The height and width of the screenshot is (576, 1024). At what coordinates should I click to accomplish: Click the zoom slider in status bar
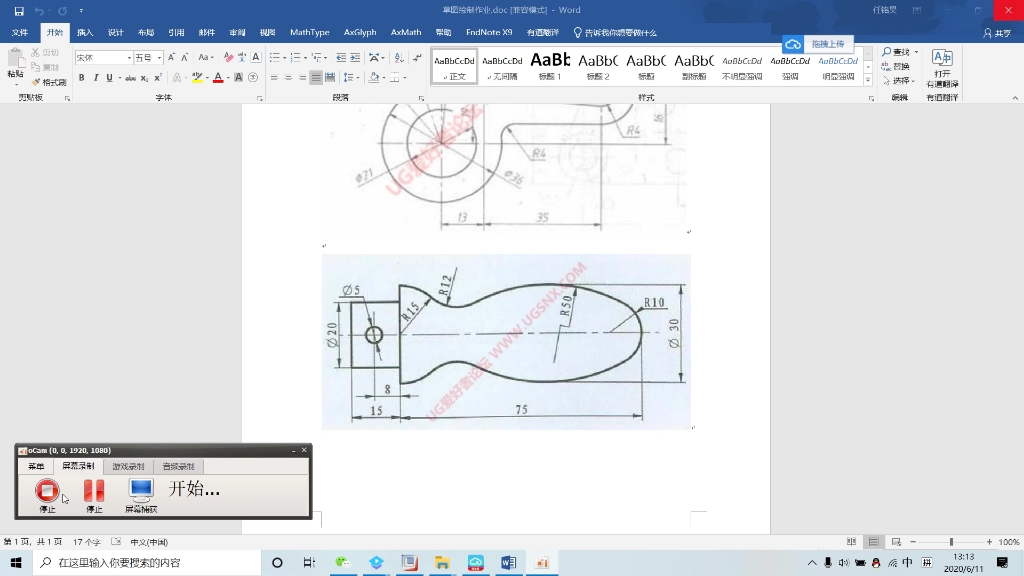pyautogui.click(x=950, y=542)
